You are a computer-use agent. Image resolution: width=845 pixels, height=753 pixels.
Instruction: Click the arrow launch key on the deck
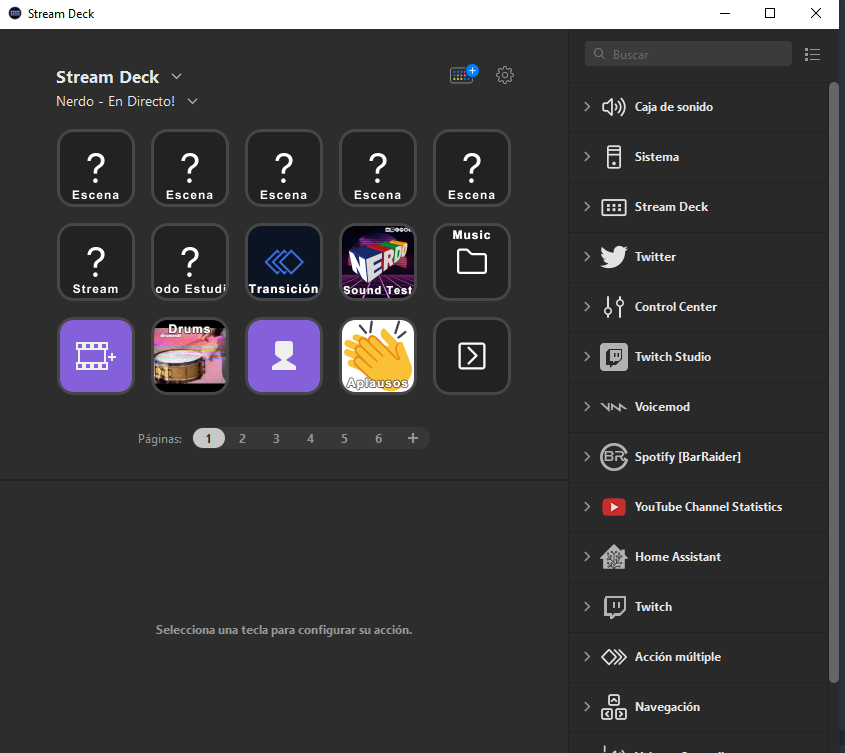click(x=471, y=356)
